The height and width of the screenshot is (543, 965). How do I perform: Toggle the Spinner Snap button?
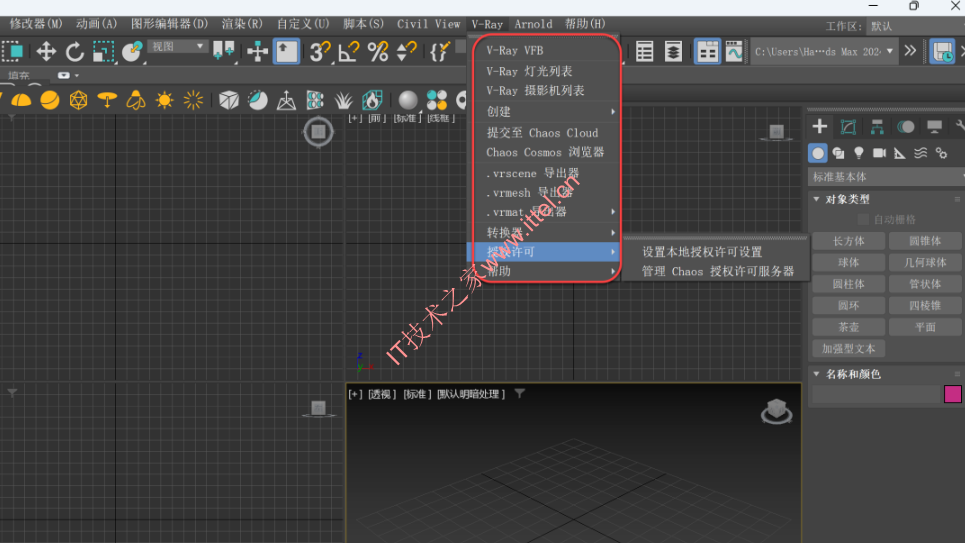tap(406, 52)
